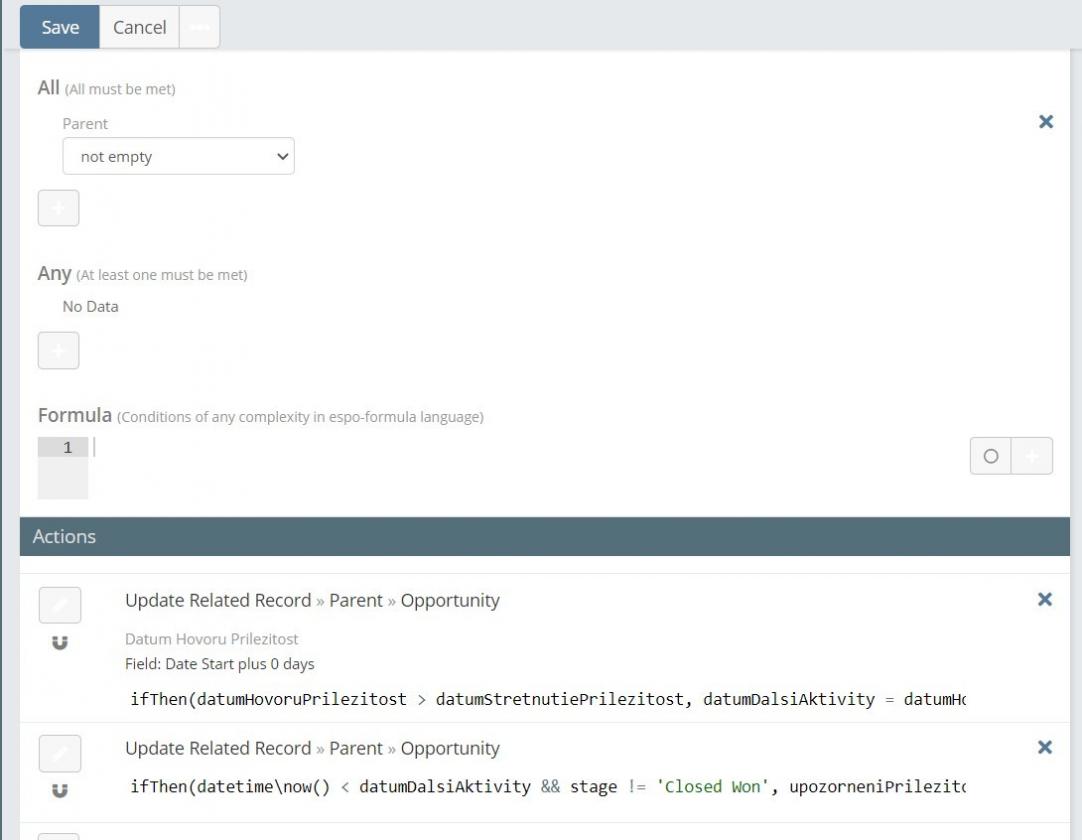Click the Save button
This screenshot has height=840, width=1082.
click(60, 27)
